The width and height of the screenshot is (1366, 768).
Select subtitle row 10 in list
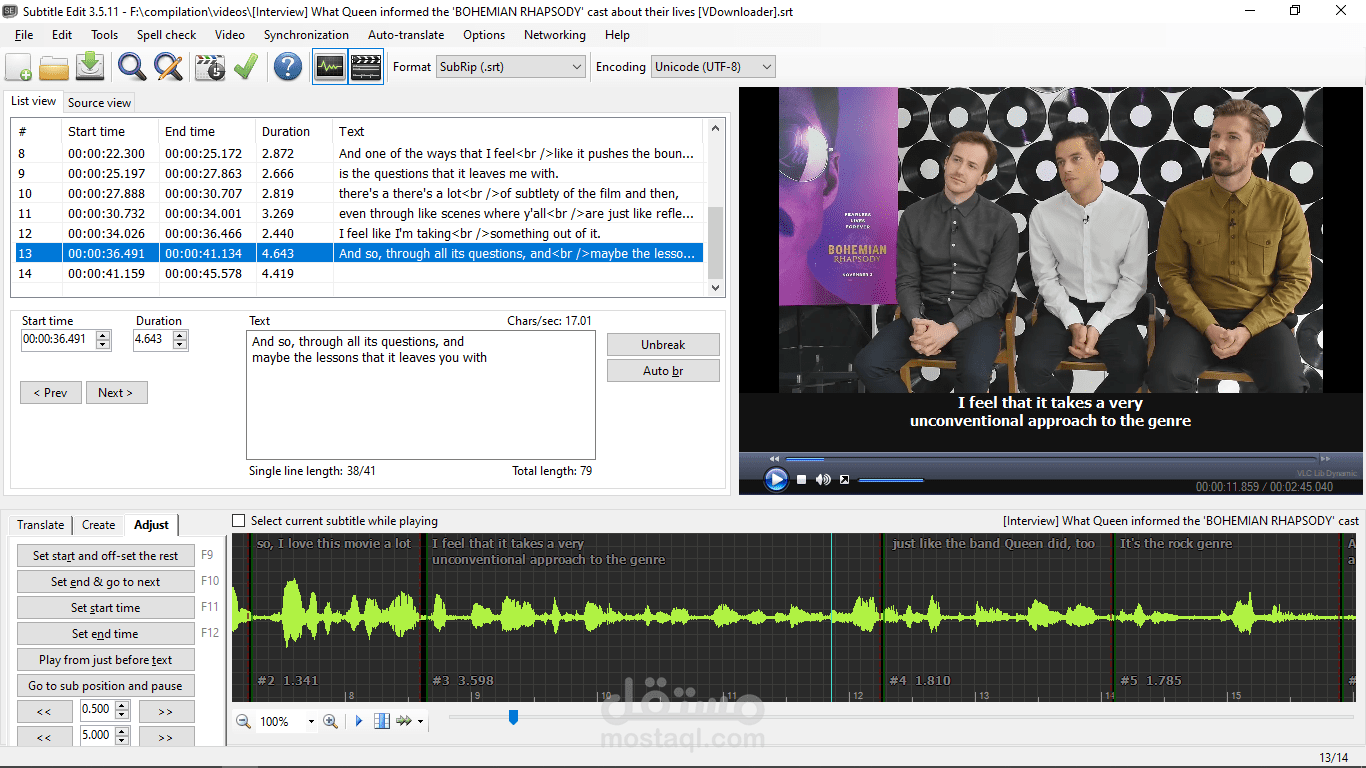click(359, 194)
